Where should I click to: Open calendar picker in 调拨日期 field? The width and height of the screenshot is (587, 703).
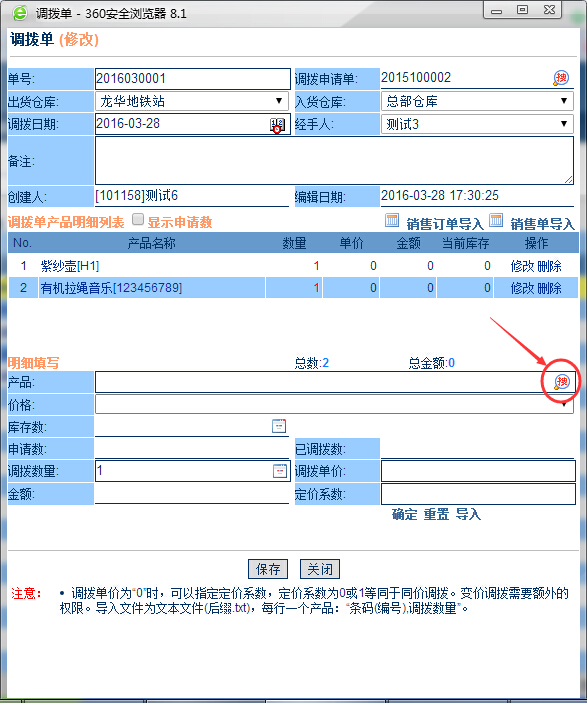coord(277,125)
